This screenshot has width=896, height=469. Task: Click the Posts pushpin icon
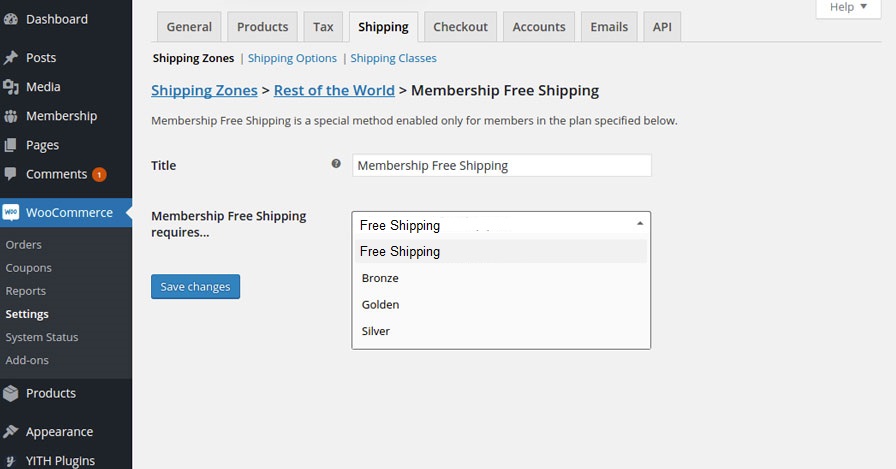click(11, 58)
